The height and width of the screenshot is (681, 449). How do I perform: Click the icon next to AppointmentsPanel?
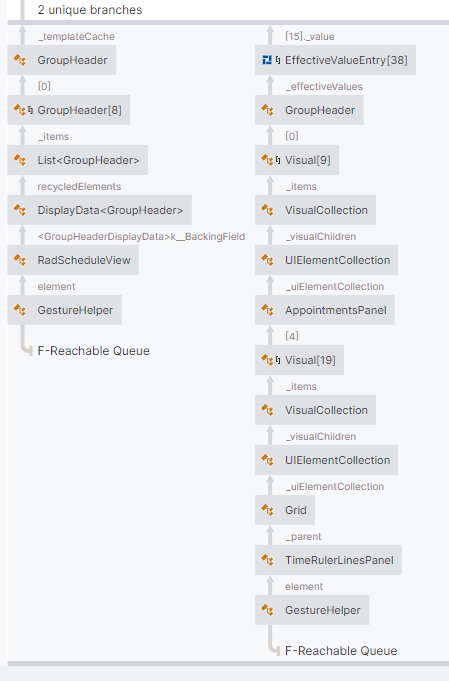coord(267,310)
